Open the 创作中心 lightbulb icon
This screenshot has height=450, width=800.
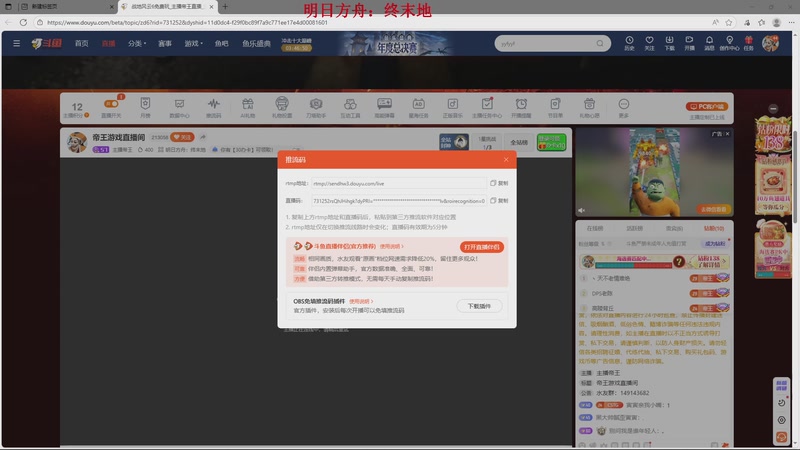pos(730,43)
